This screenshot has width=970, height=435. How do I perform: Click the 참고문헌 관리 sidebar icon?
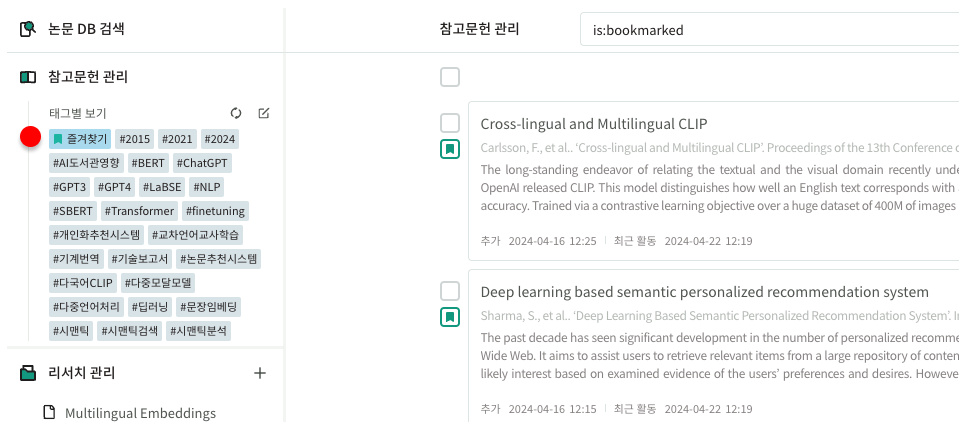(28, 77)
